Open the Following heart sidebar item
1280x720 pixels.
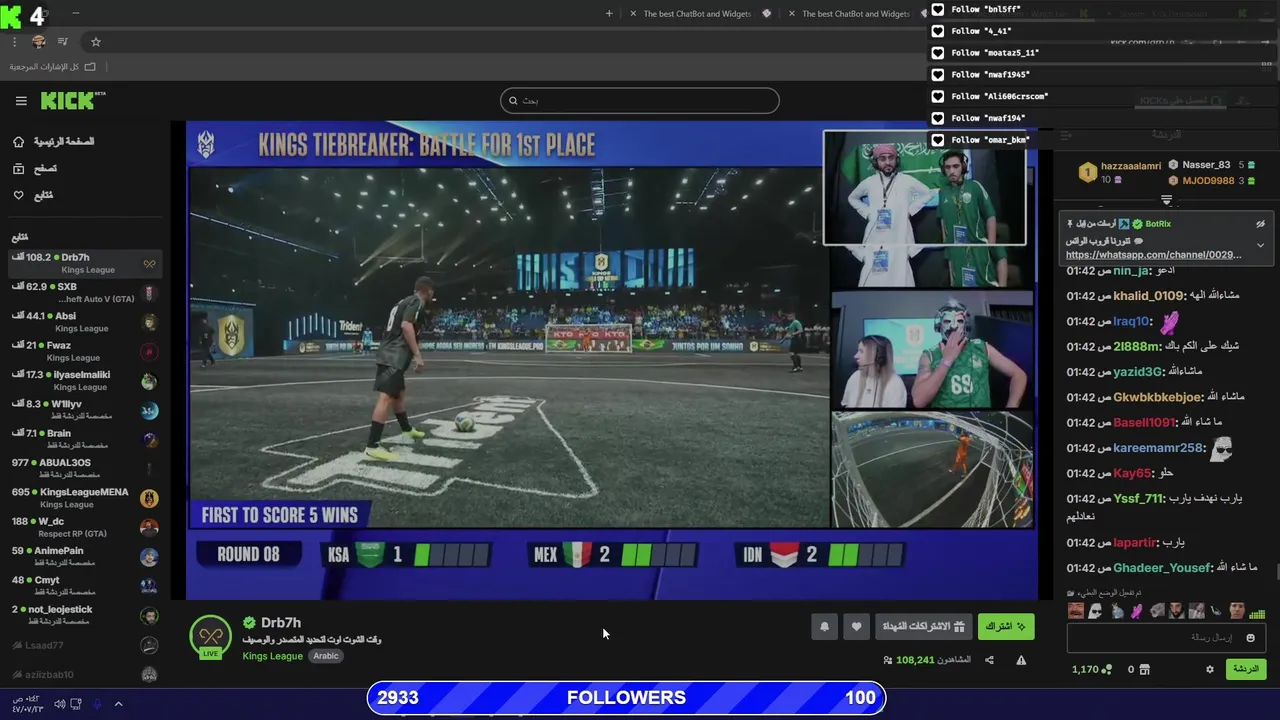point(34,195)
